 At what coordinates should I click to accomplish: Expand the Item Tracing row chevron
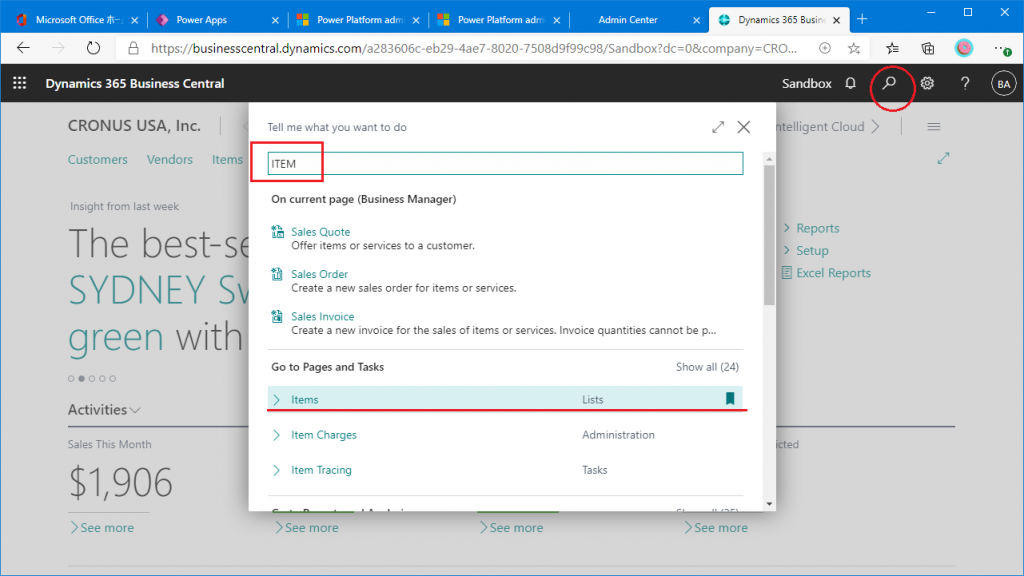point(276,470)
